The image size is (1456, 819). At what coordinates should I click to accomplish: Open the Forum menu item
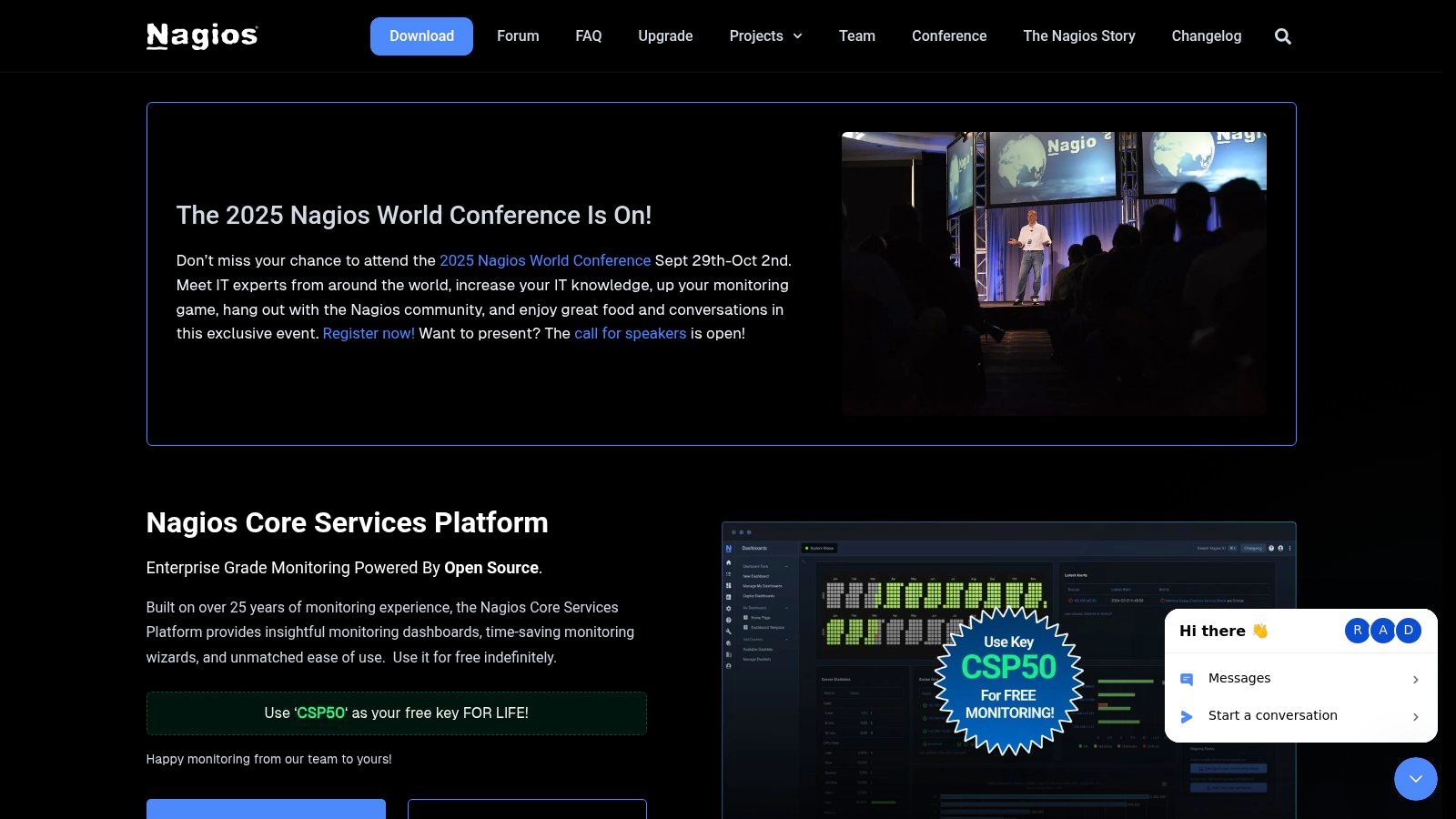click(x=518, y=36)
